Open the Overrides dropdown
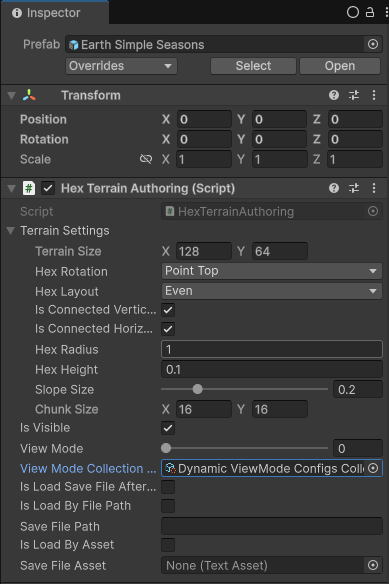The height and width of the screenshot is (584, 389). tap(121, 66)
